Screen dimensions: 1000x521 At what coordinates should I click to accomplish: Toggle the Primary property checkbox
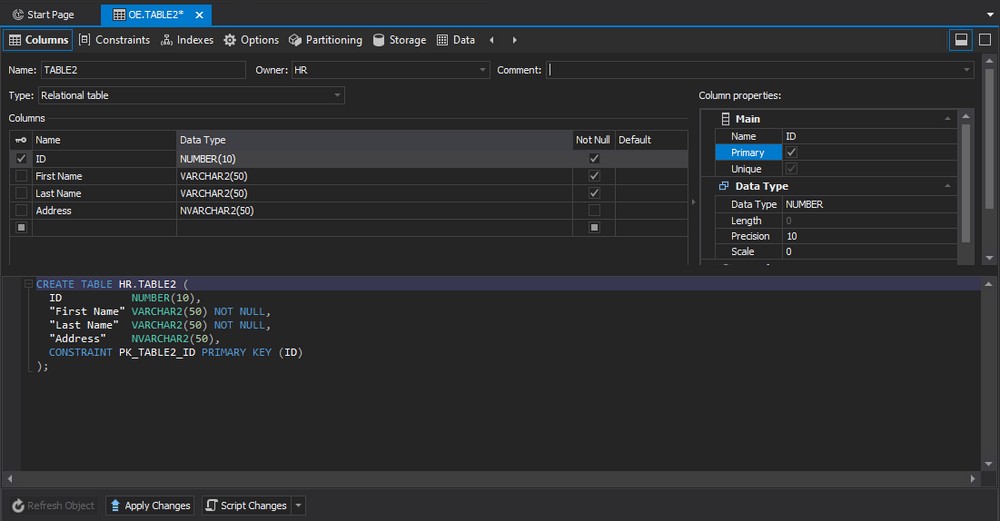791,152
